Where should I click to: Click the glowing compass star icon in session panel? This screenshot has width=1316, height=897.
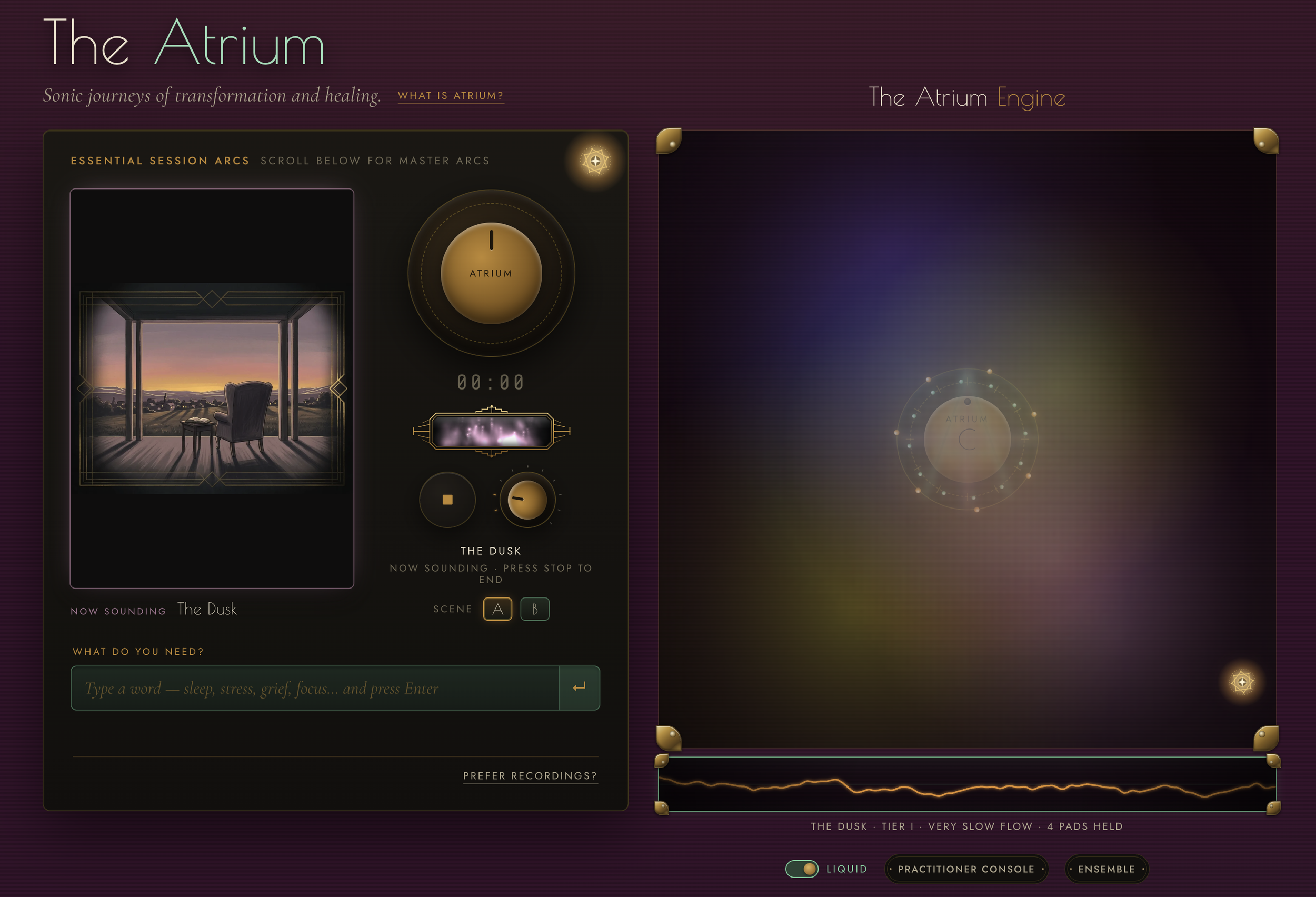(595, 161)
